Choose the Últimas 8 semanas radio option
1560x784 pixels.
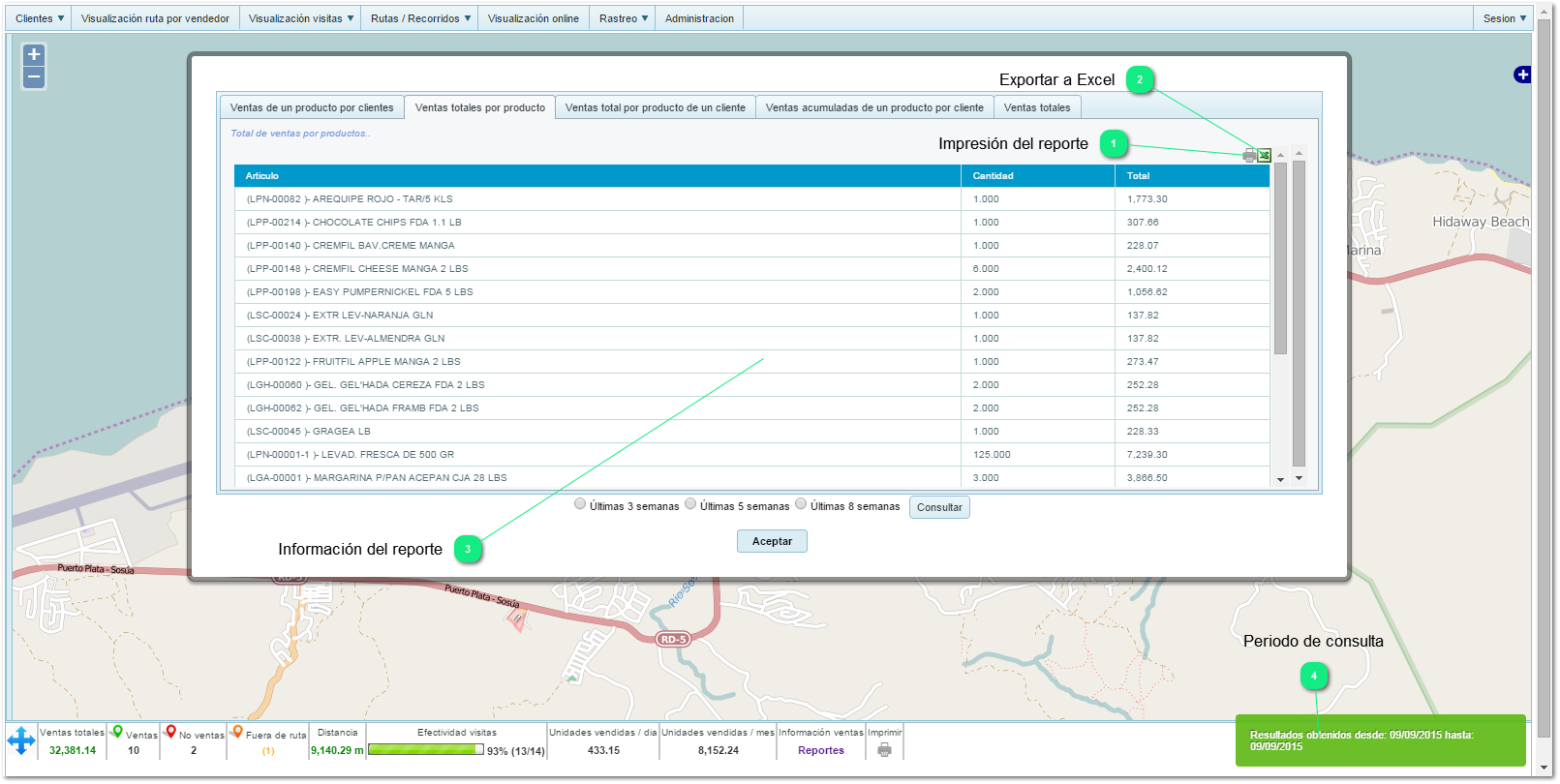(801, 504)
